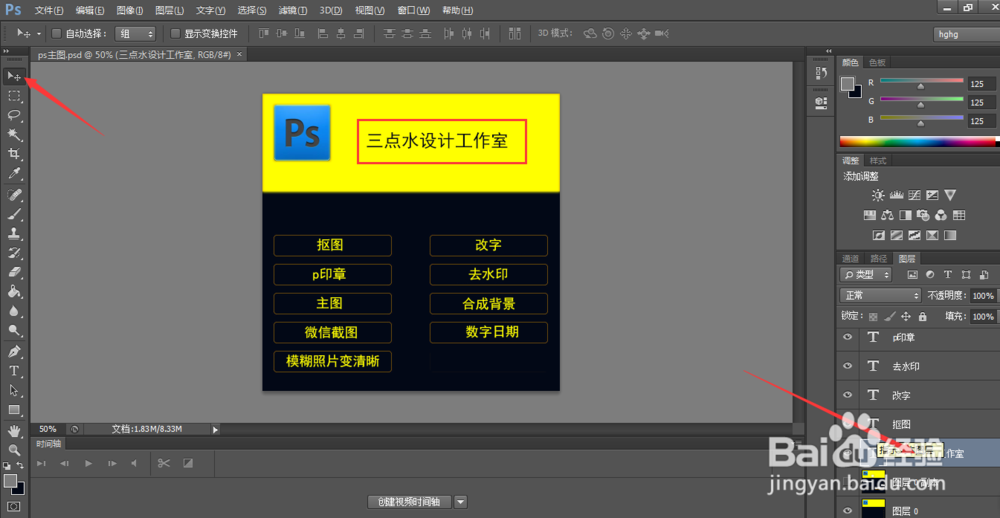This screenshot has height=518, width=1000.
Task: Select the Rectangular Marquee tool
Action: [14, 96]
